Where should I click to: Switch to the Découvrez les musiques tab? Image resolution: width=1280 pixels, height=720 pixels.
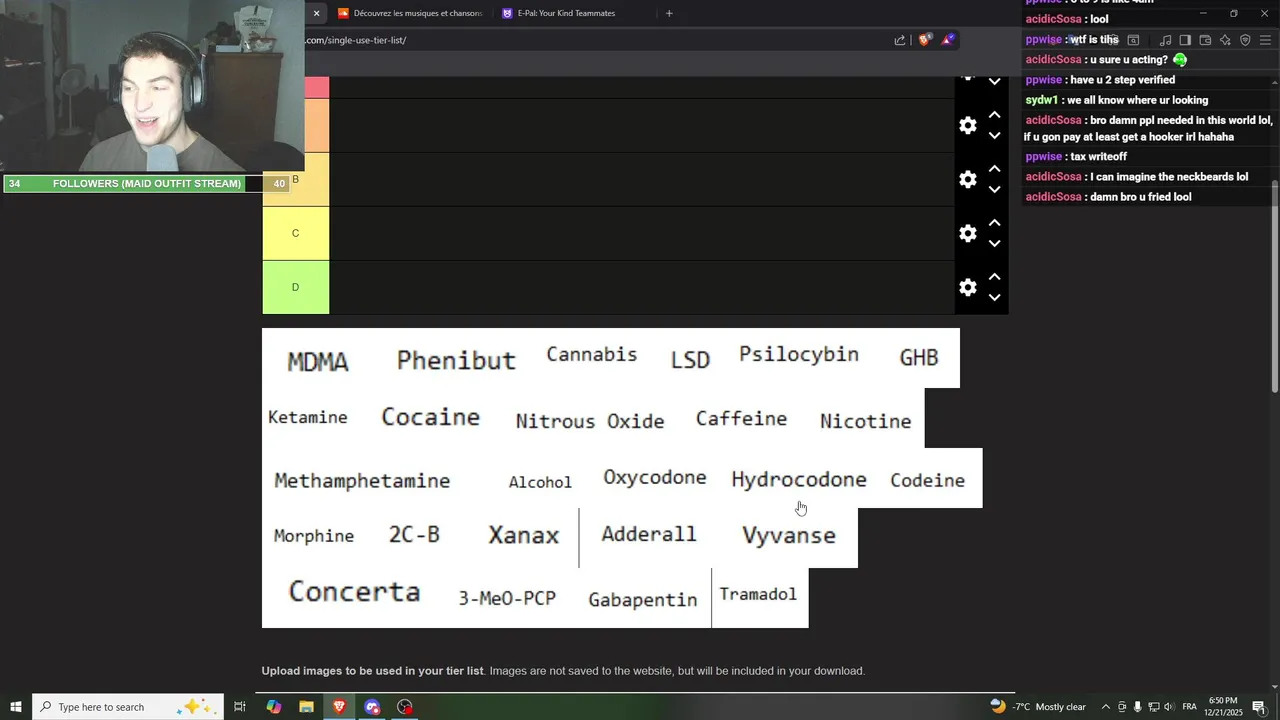pos(410,13)
